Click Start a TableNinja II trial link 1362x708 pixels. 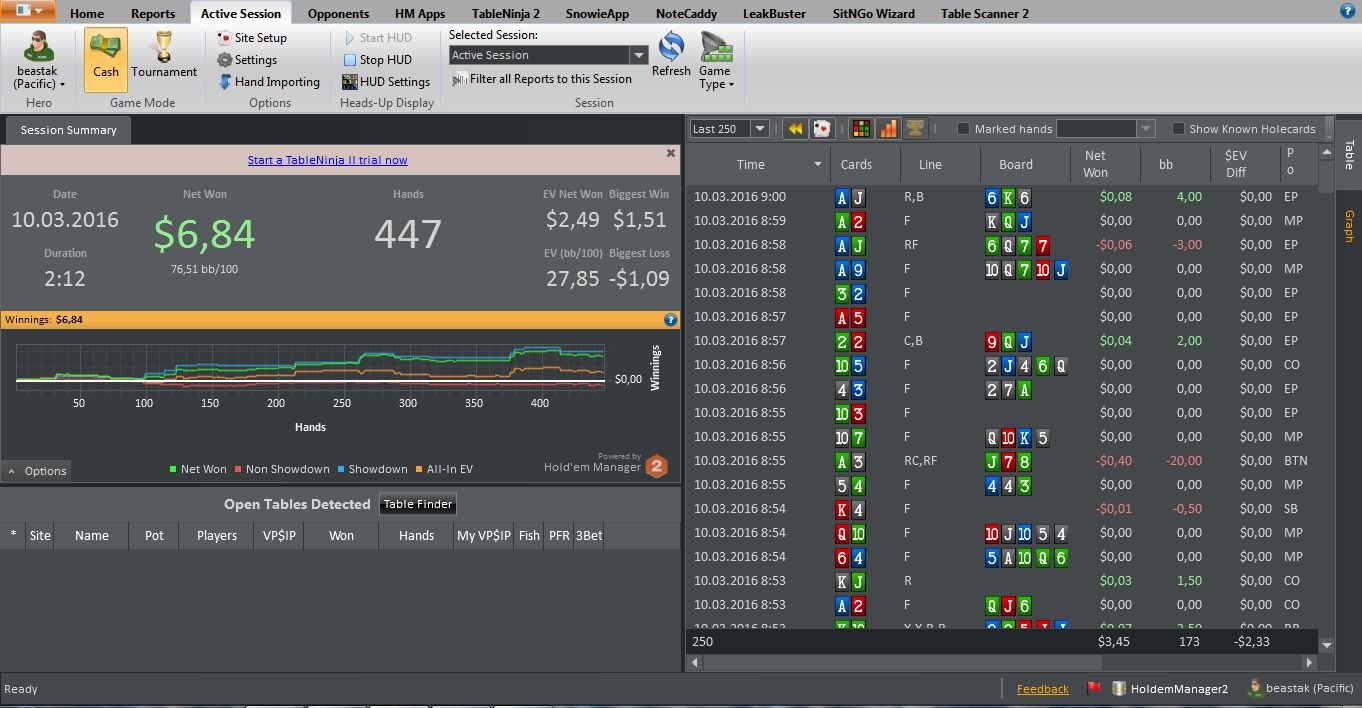coord(328,160)
